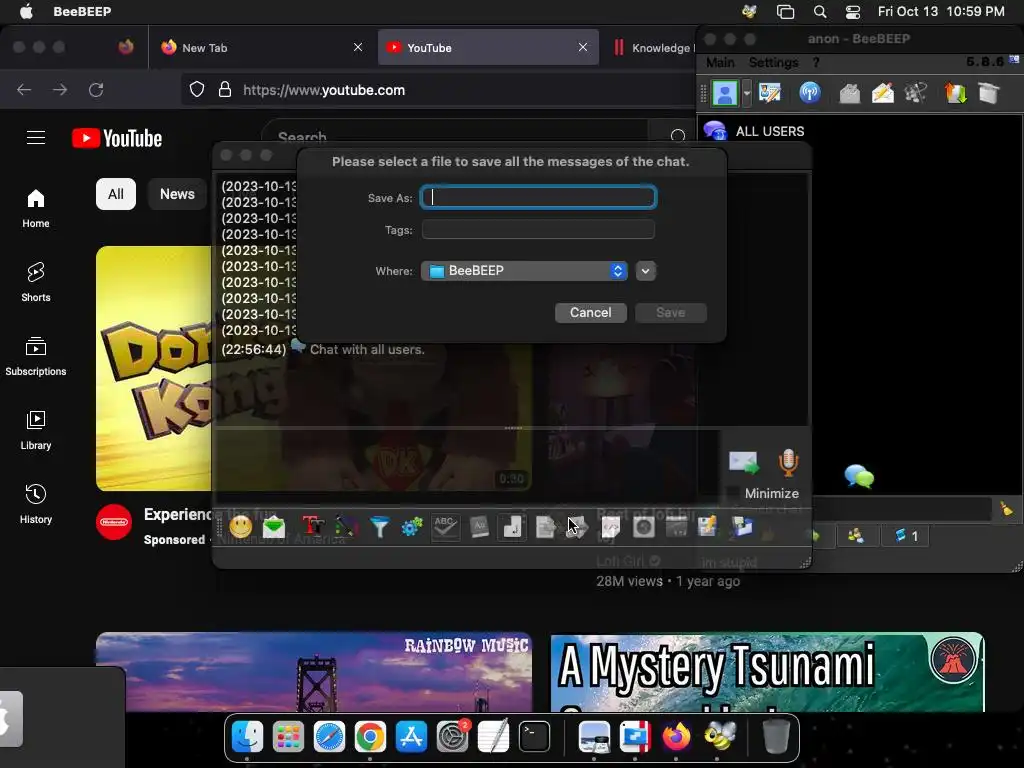Screen dimensions: 1024x768
Task: Switch to the users tab at BeeBEEP bottom
Action: pyautogui.click(x=855, y=536)
